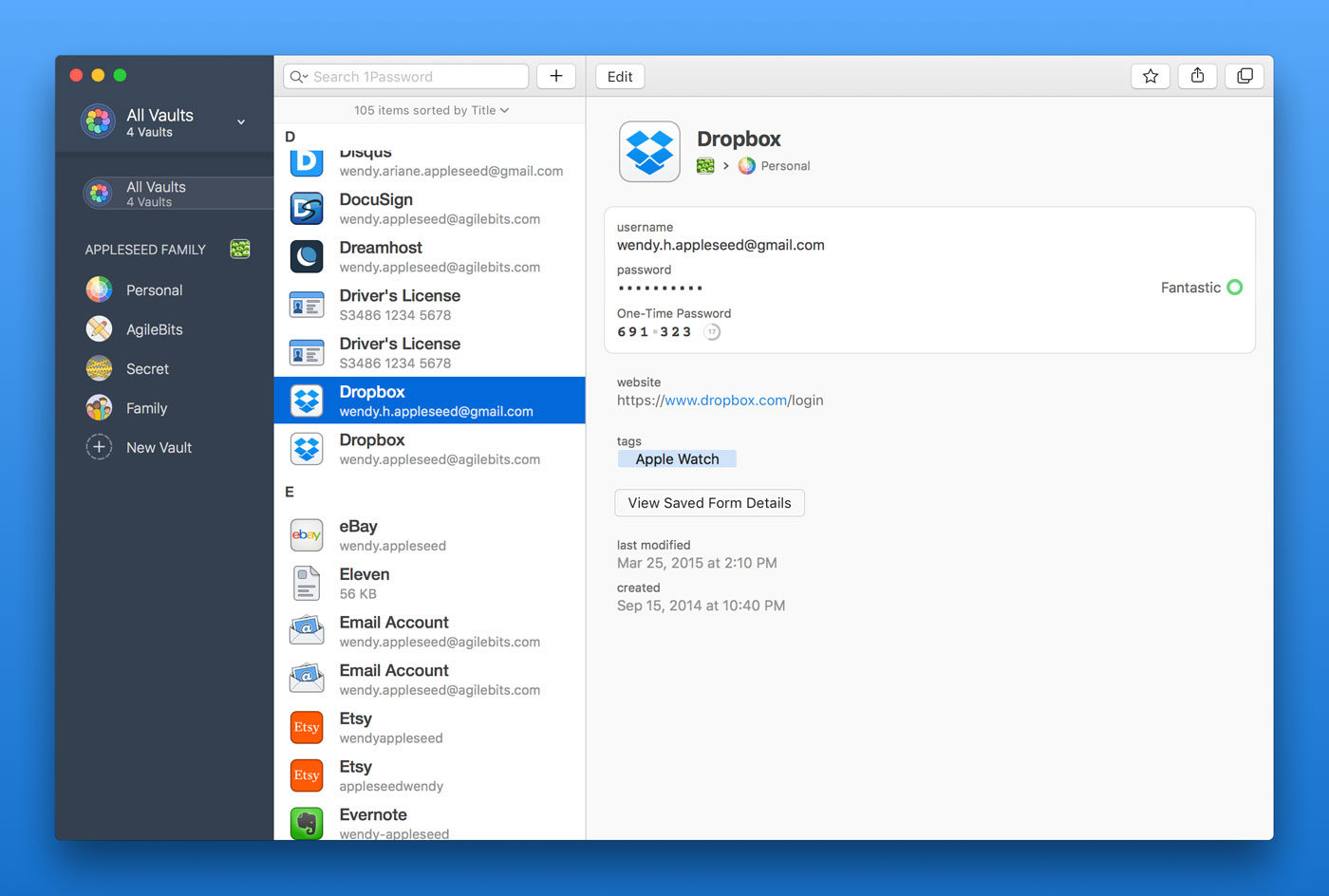The image size is (1329, 896).
Task: Click View Saved Form Details button
Action: tap(709, 503)
